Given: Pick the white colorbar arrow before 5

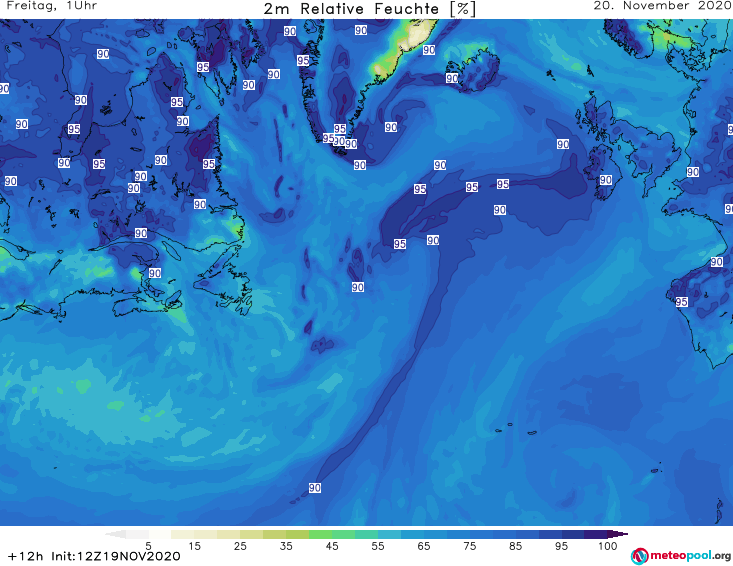Looking at the screenshot, I should click(x=116, y=534).
